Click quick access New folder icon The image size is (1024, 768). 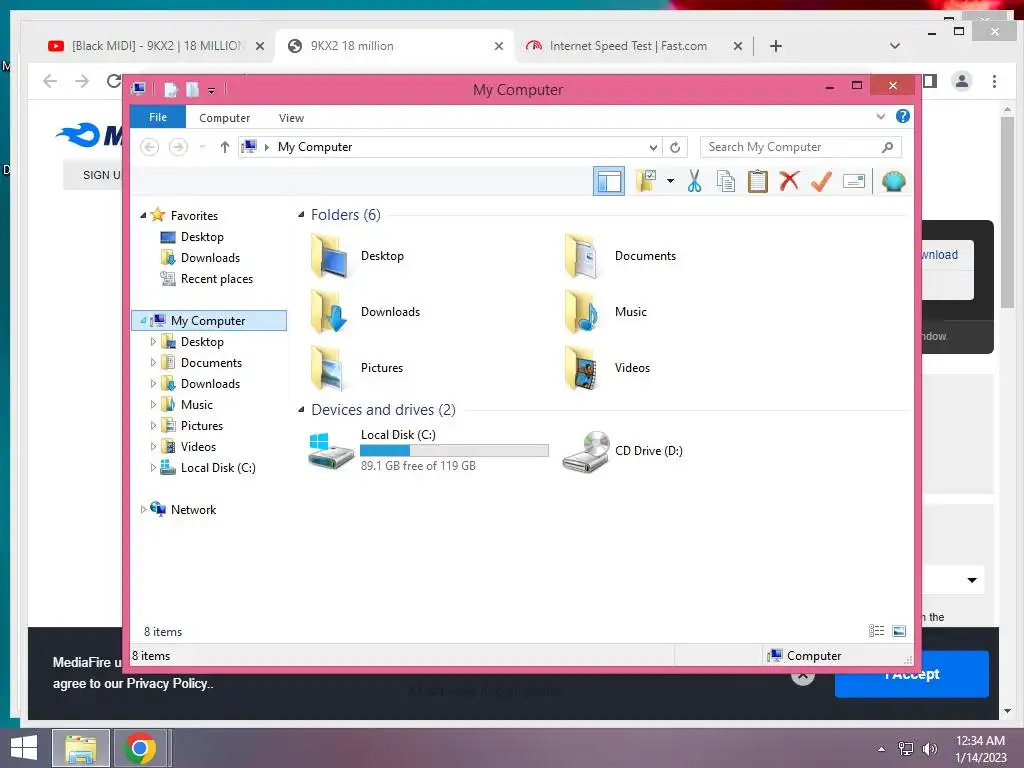(x=192, y=89)
